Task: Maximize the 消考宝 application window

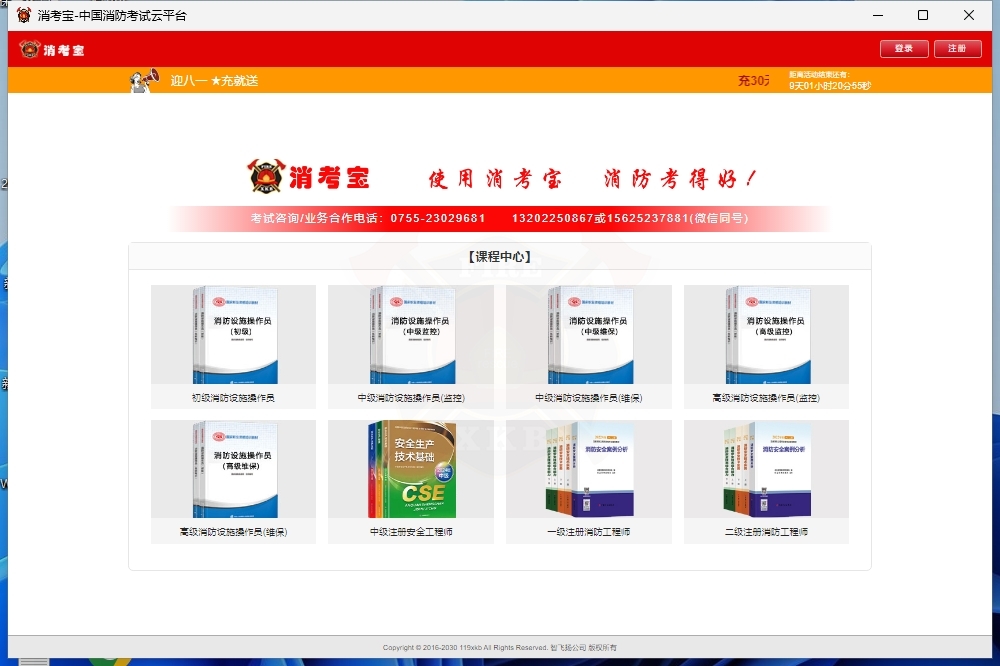Action: [x=922, y=15]
